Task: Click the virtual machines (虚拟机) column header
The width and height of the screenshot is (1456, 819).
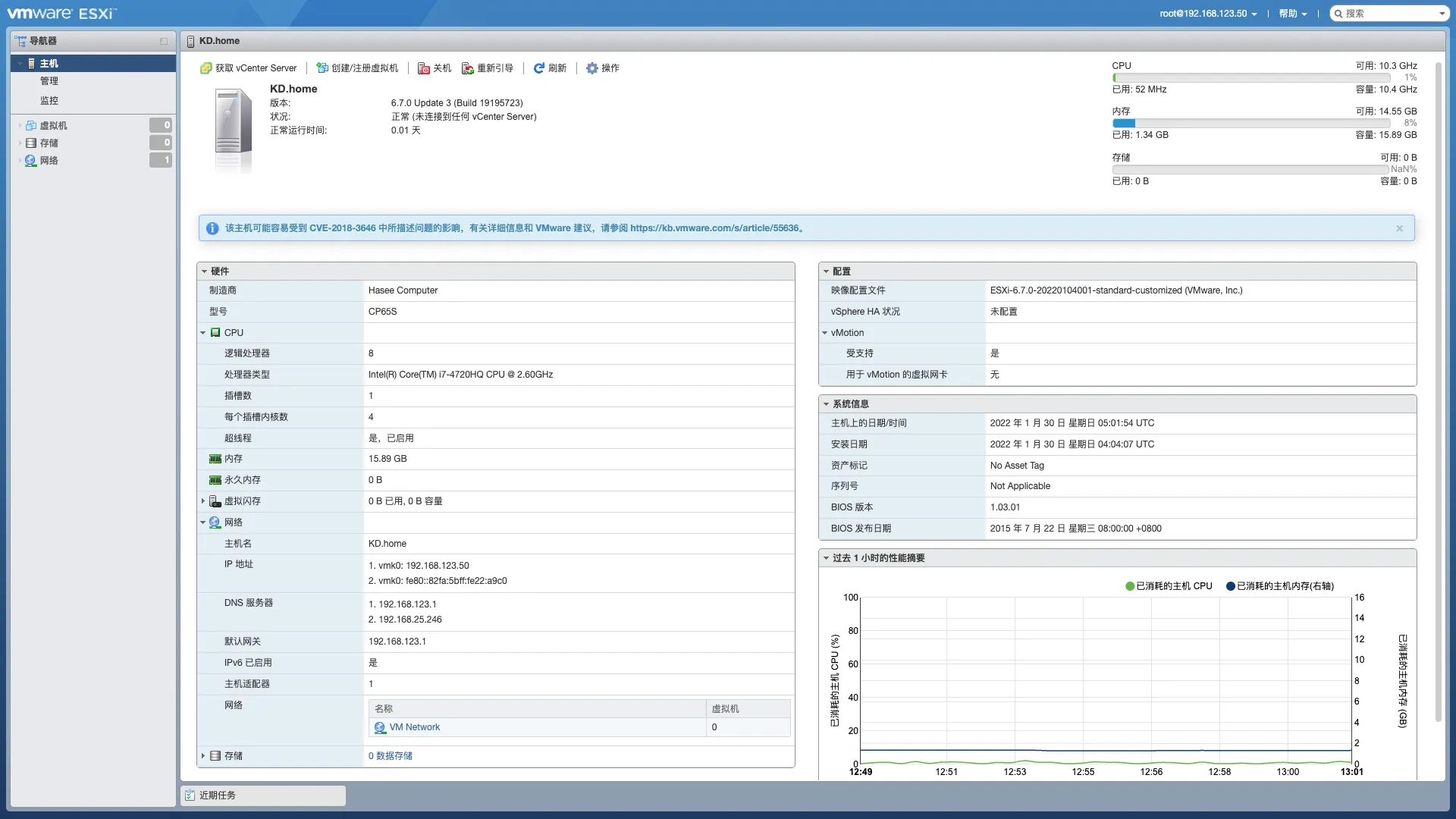Action: pos(748,709)
